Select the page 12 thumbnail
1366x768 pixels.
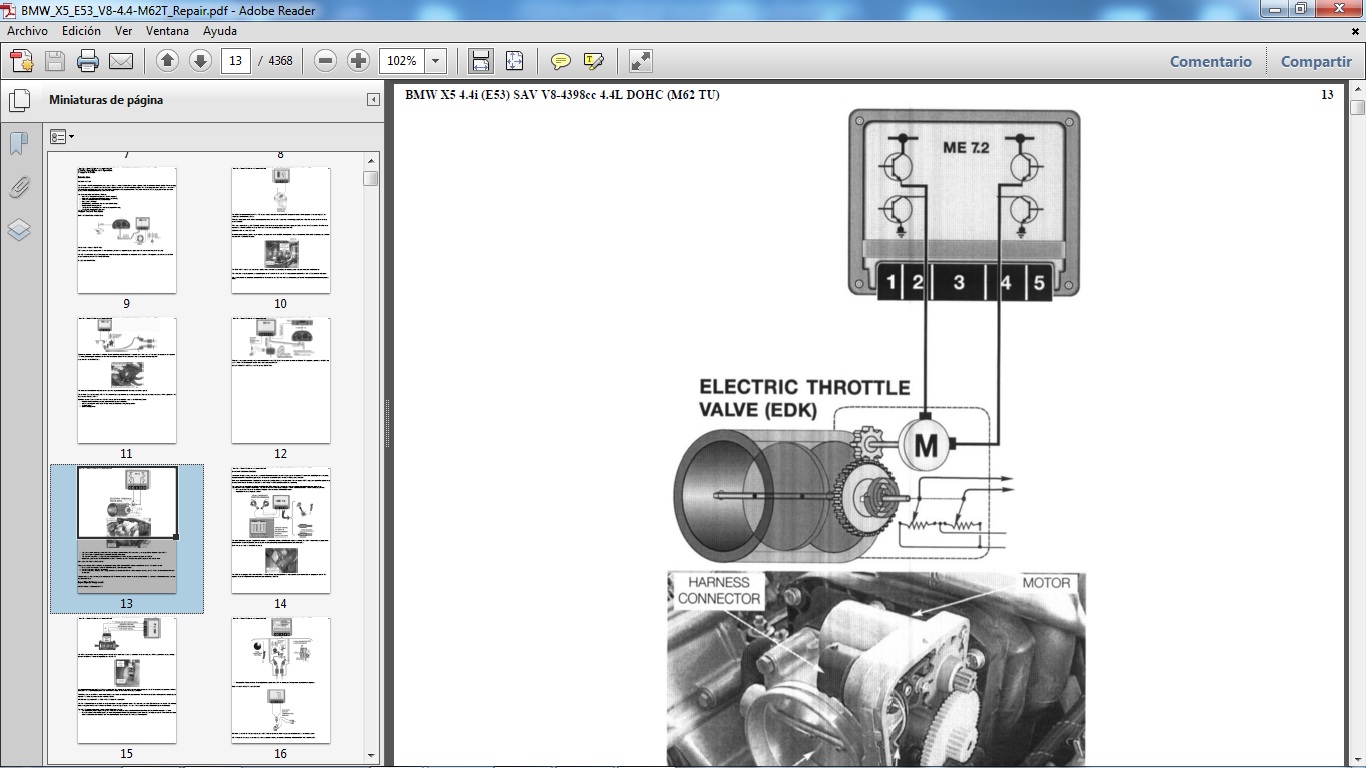click(280, 381)
